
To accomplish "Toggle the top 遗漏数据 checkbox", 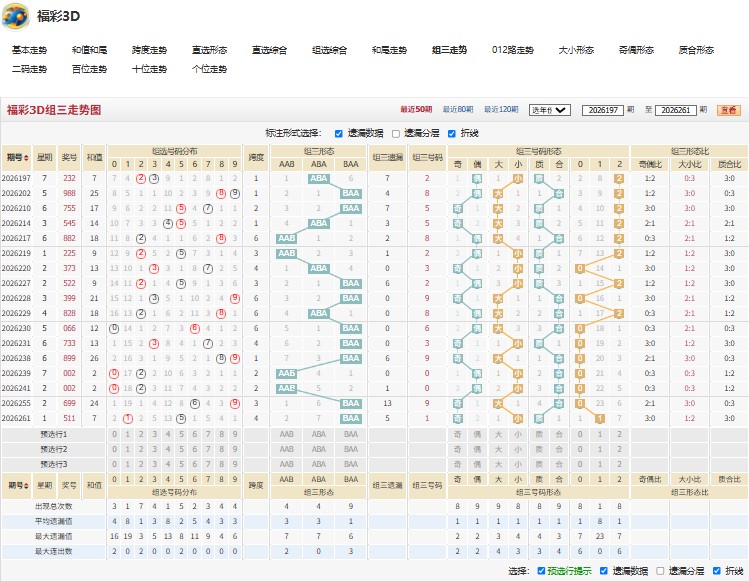I will [x=339, y=134].
